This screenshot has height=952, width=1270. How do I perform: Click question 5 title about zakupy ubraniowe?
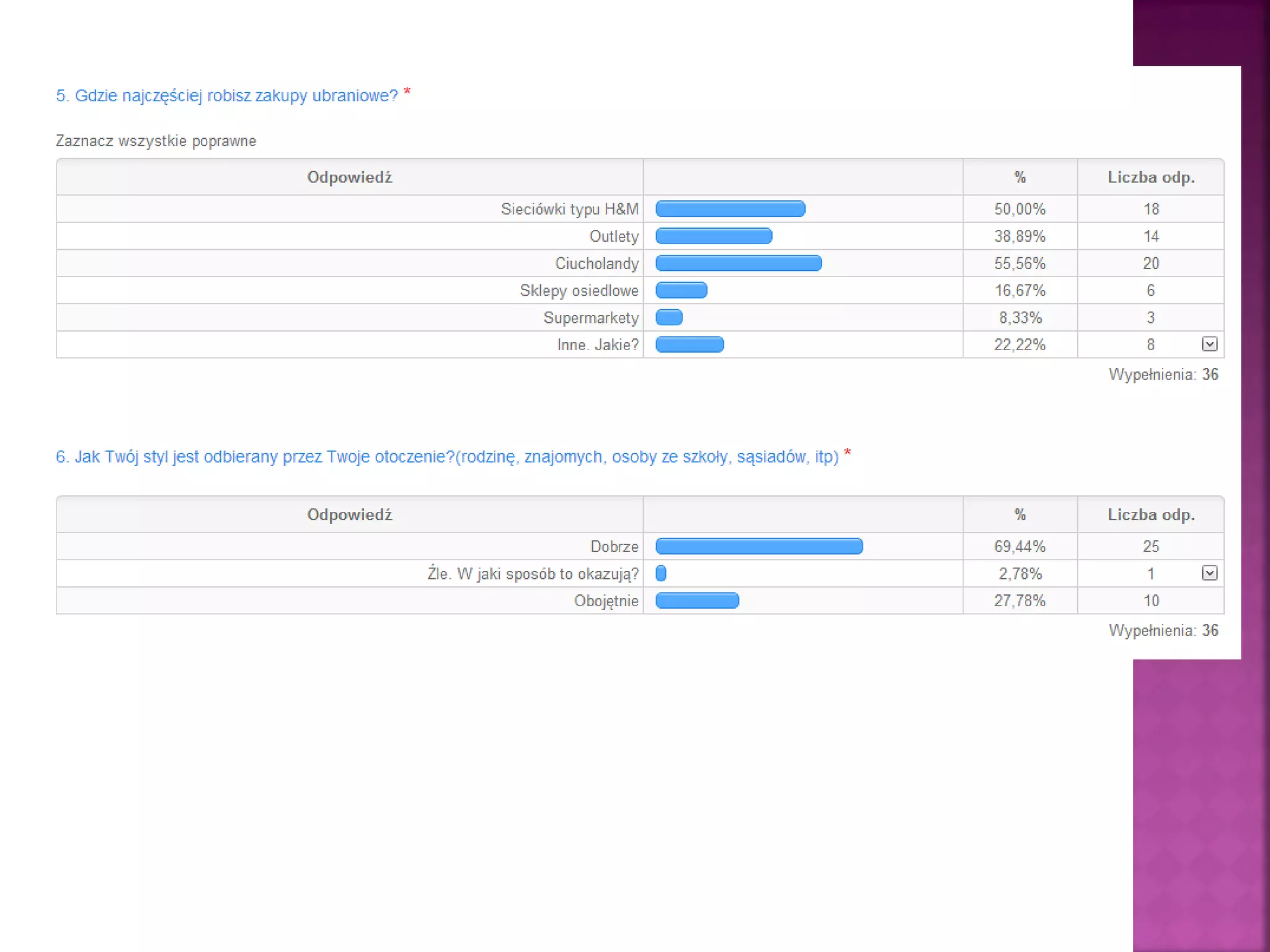point(227,96)
